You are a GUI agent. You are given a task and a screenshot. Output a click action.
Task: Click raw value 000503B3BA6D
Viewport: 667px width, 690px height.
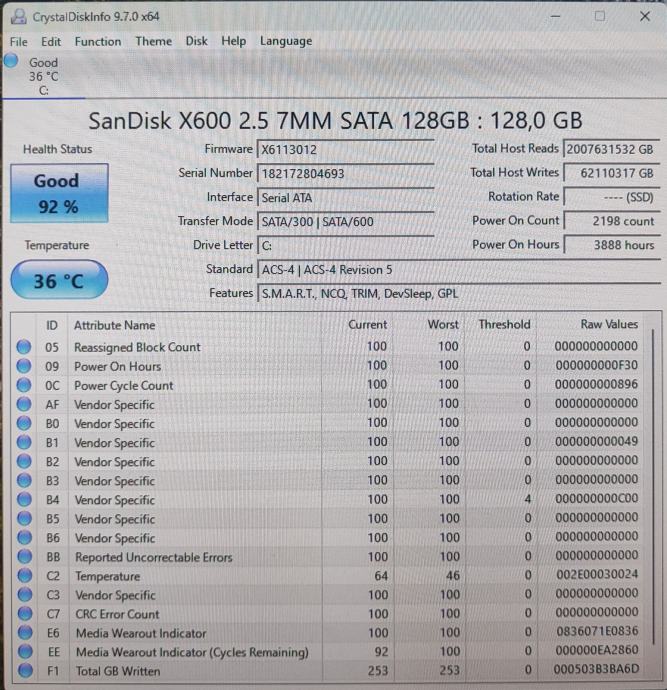coord(596,669)
